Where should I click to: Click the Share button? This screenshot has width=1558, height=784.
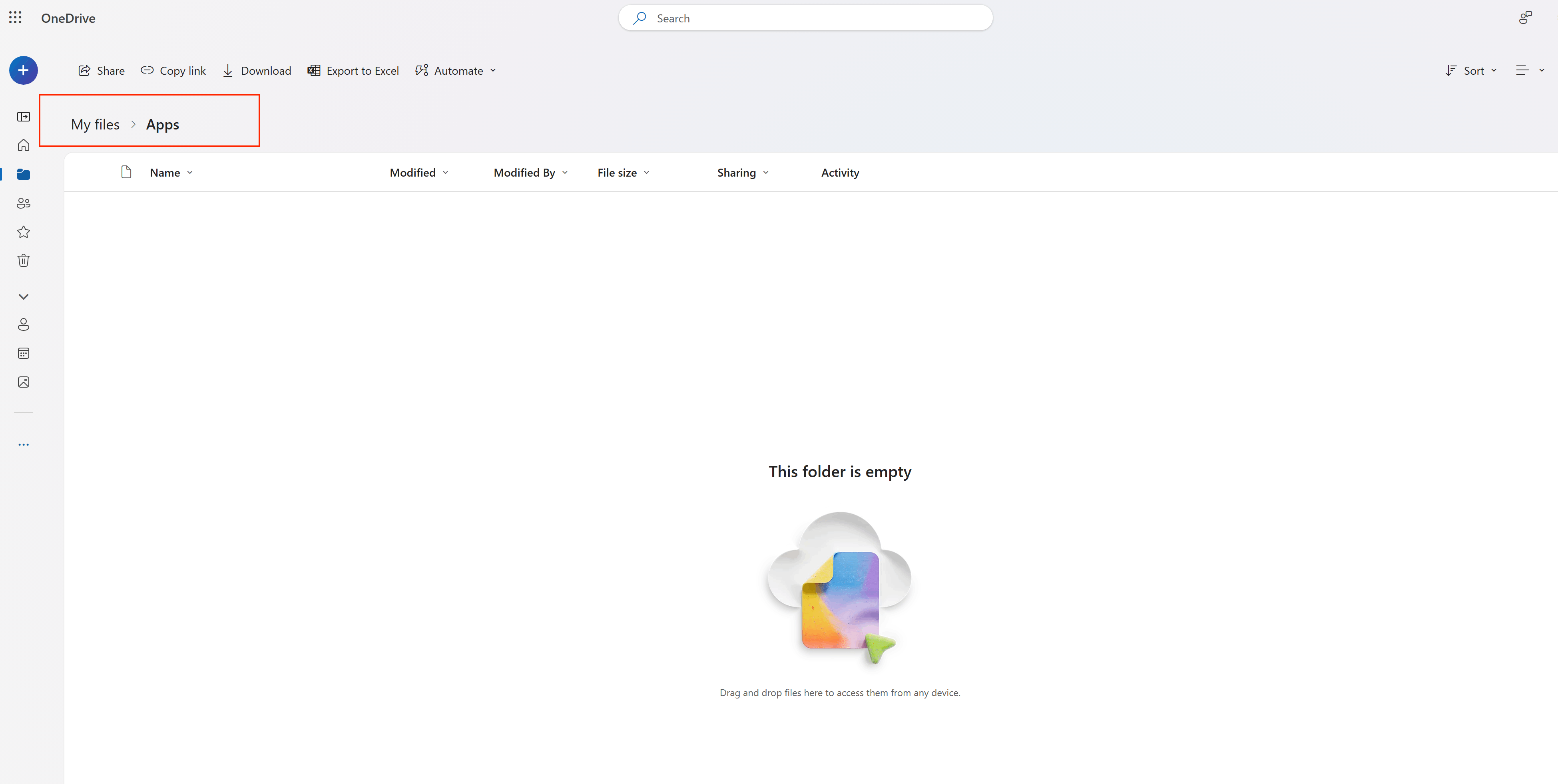coord(102,71)
